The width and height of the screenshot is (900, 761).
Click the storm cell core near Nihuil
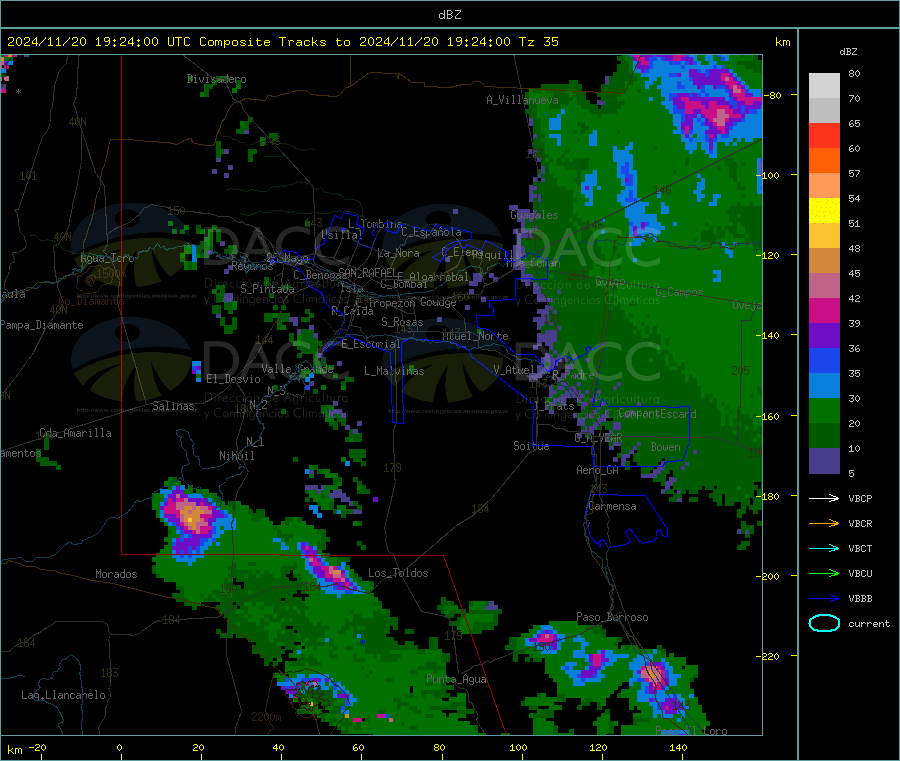[191, 515]
